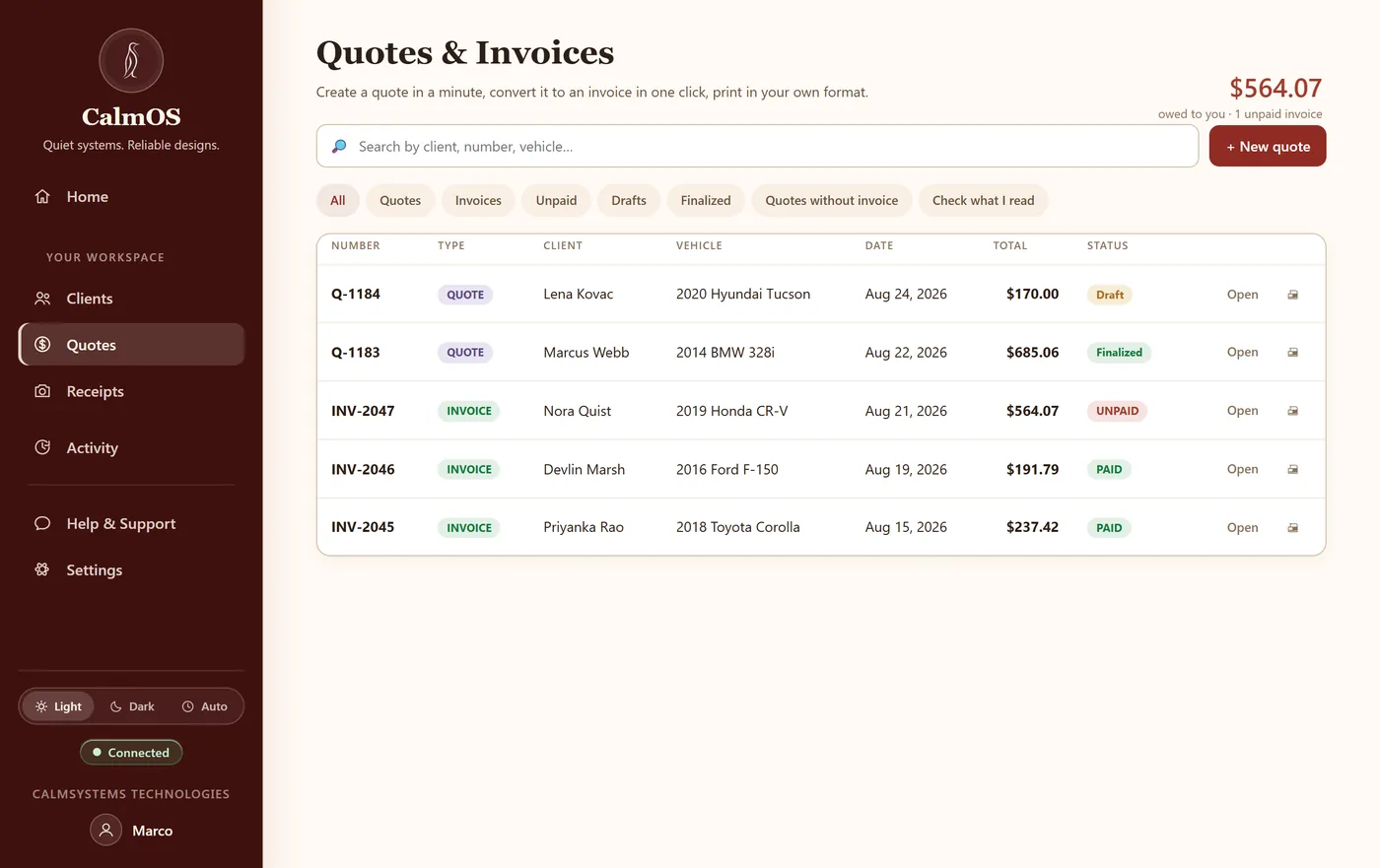Click the CLIENT column header
Screen dimensions: 1380x868
[563, 245]
